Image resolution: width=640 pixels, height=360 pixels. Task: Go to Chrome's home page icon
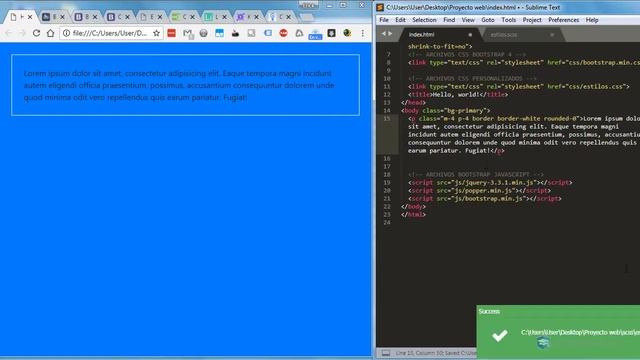click(x=50, y=33)
